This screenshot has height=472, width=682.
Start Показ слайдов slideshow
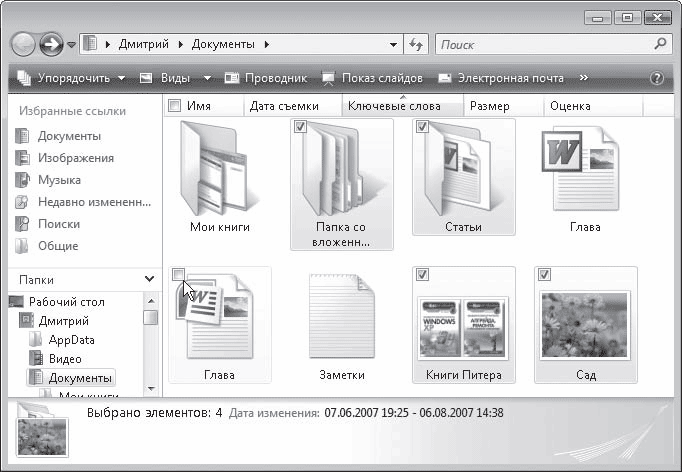[373, 78]
